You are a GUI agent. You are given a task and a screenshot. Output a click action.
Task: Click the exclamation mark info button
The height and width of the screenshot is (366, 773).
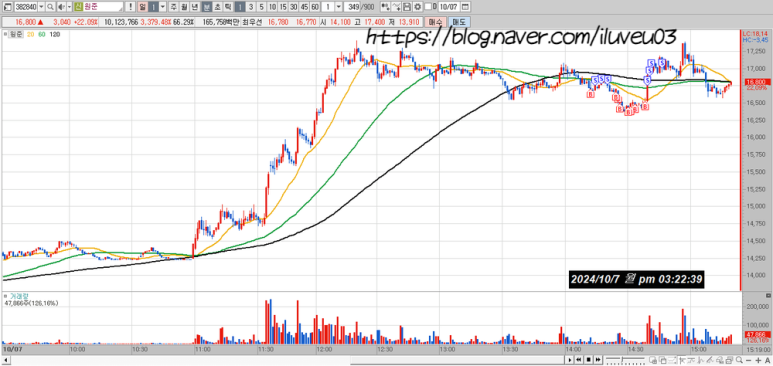click(130, 7)
